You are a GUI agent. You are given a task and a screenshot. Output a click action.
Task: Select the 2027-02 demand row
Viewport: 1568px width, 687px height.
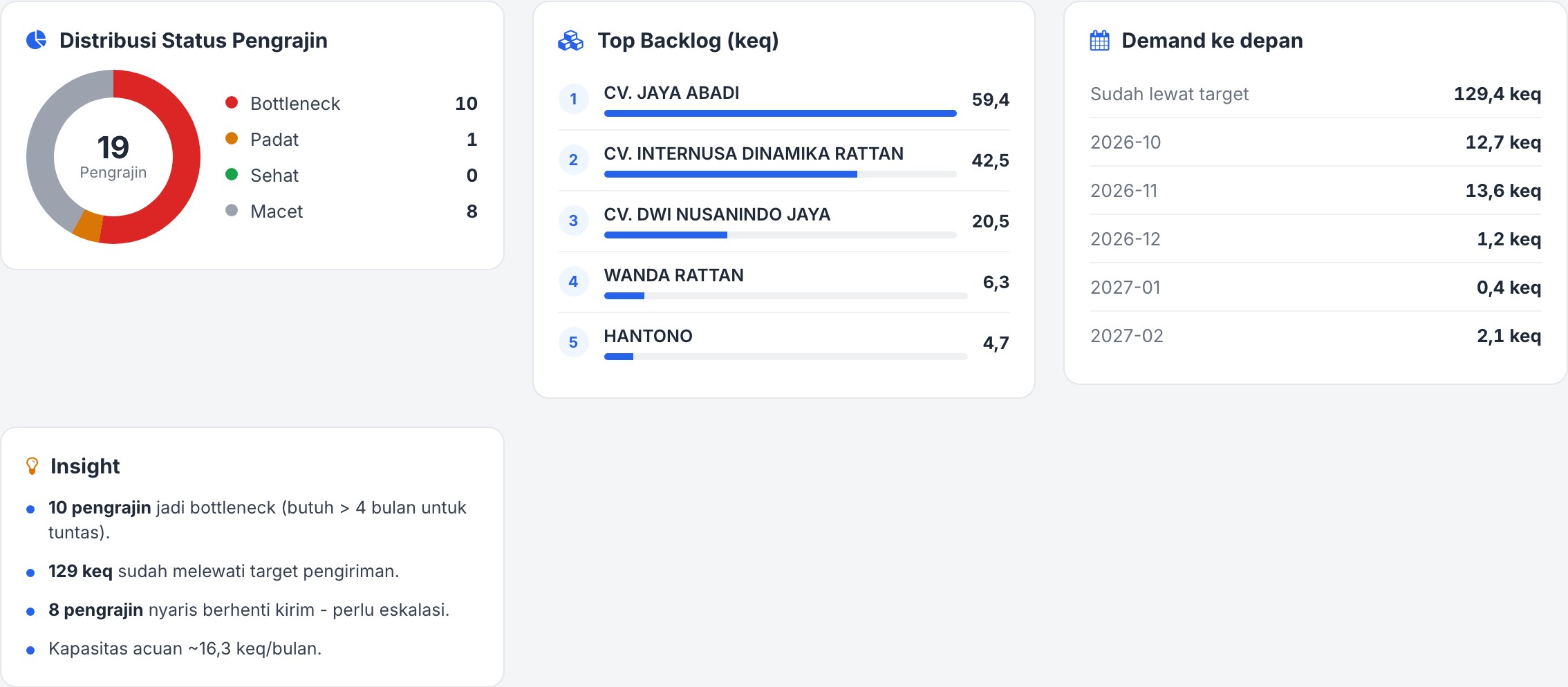(x=1315, y=336)
